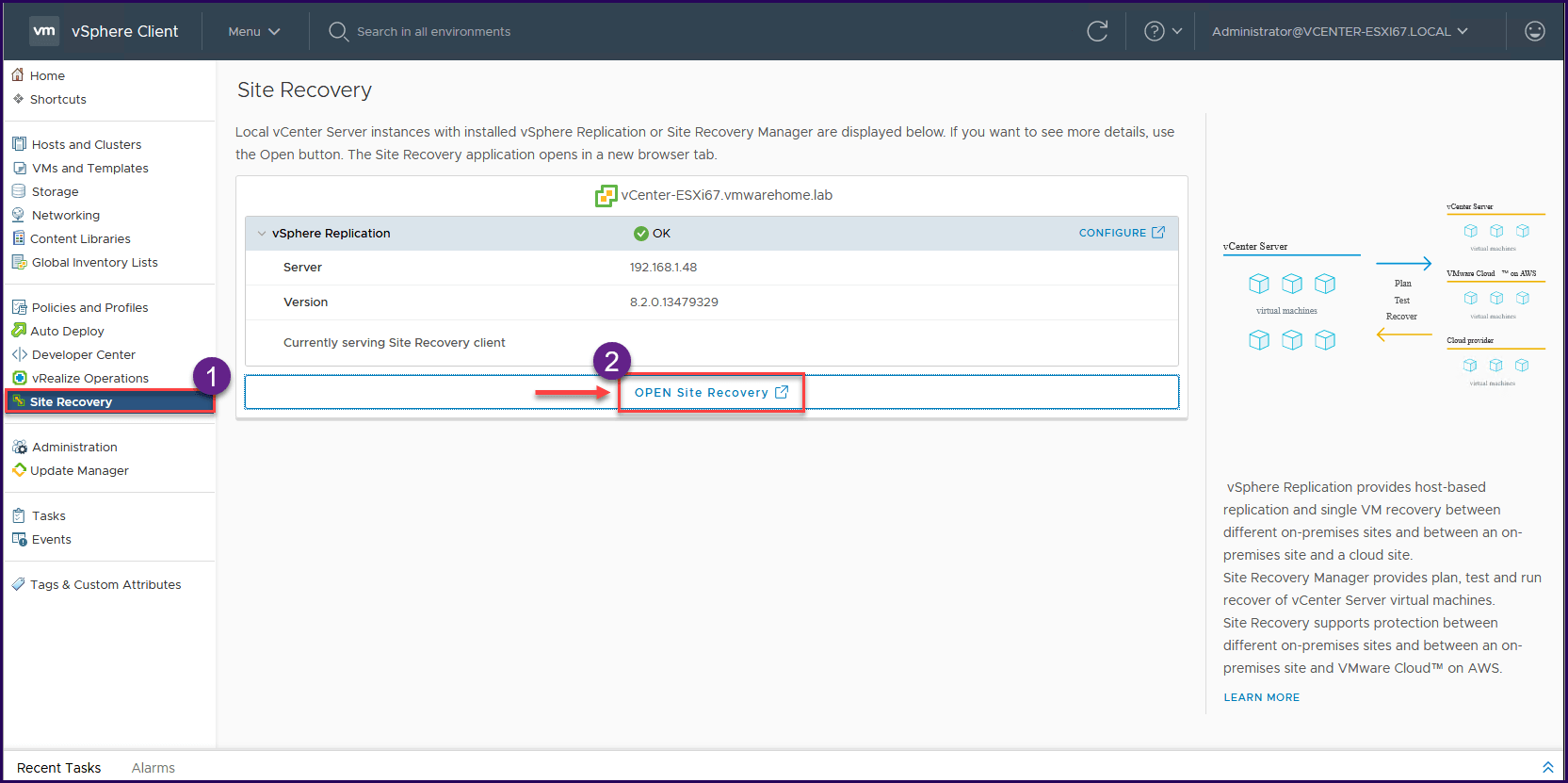Viewport: 1568px width, 783px height.
Task: Click the Tags & Custom Attributes icon
Action: pos(19,584)
